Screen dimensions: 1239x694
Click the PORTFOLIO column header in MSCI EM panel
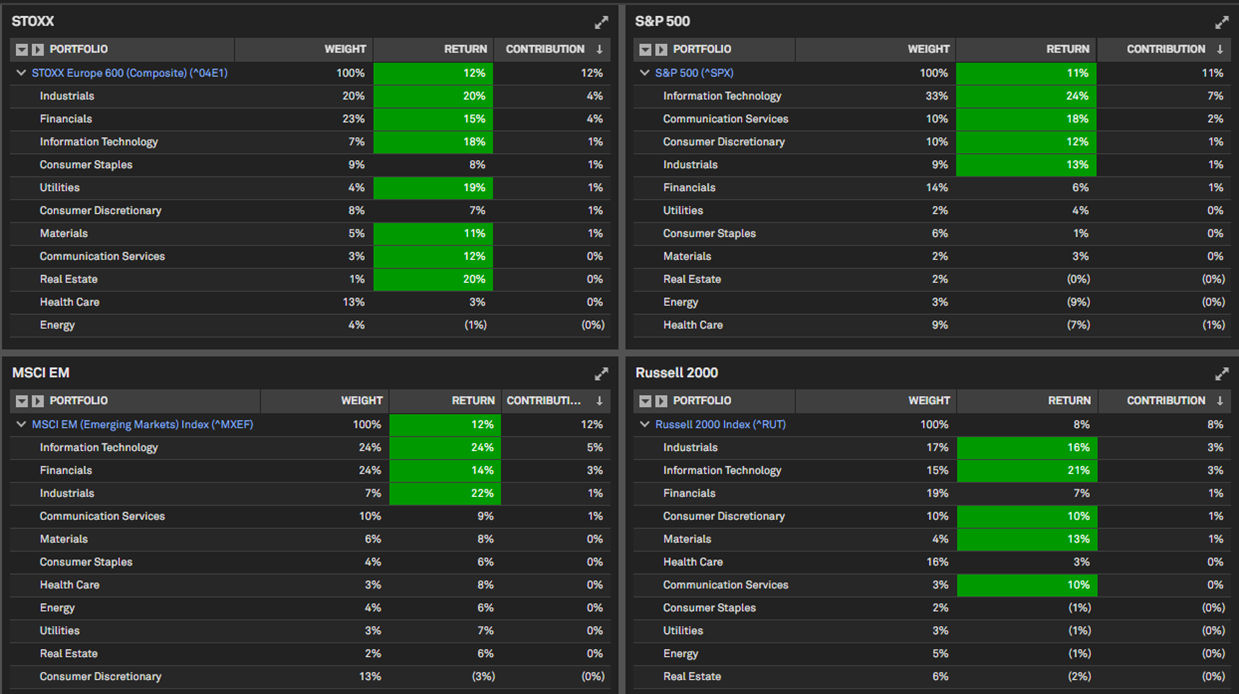136,401
